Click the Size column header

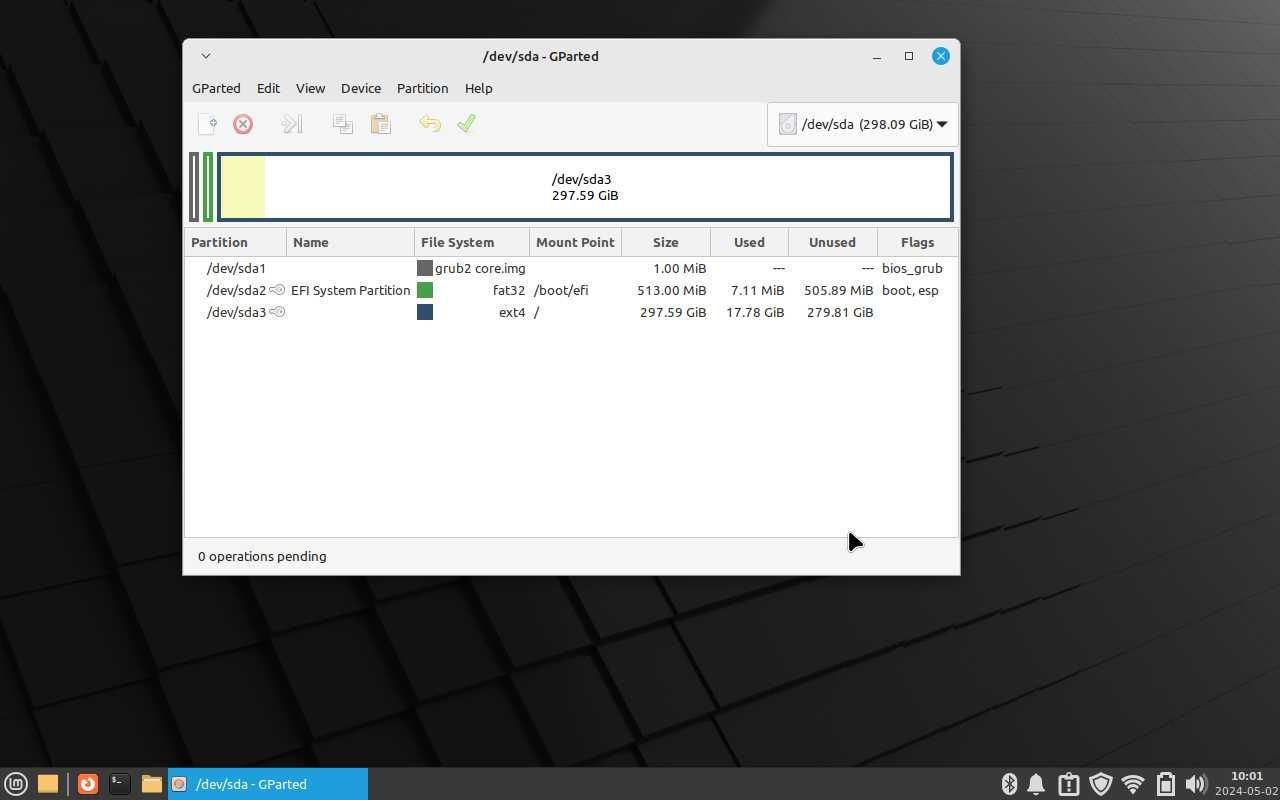(x=666, y=242)
